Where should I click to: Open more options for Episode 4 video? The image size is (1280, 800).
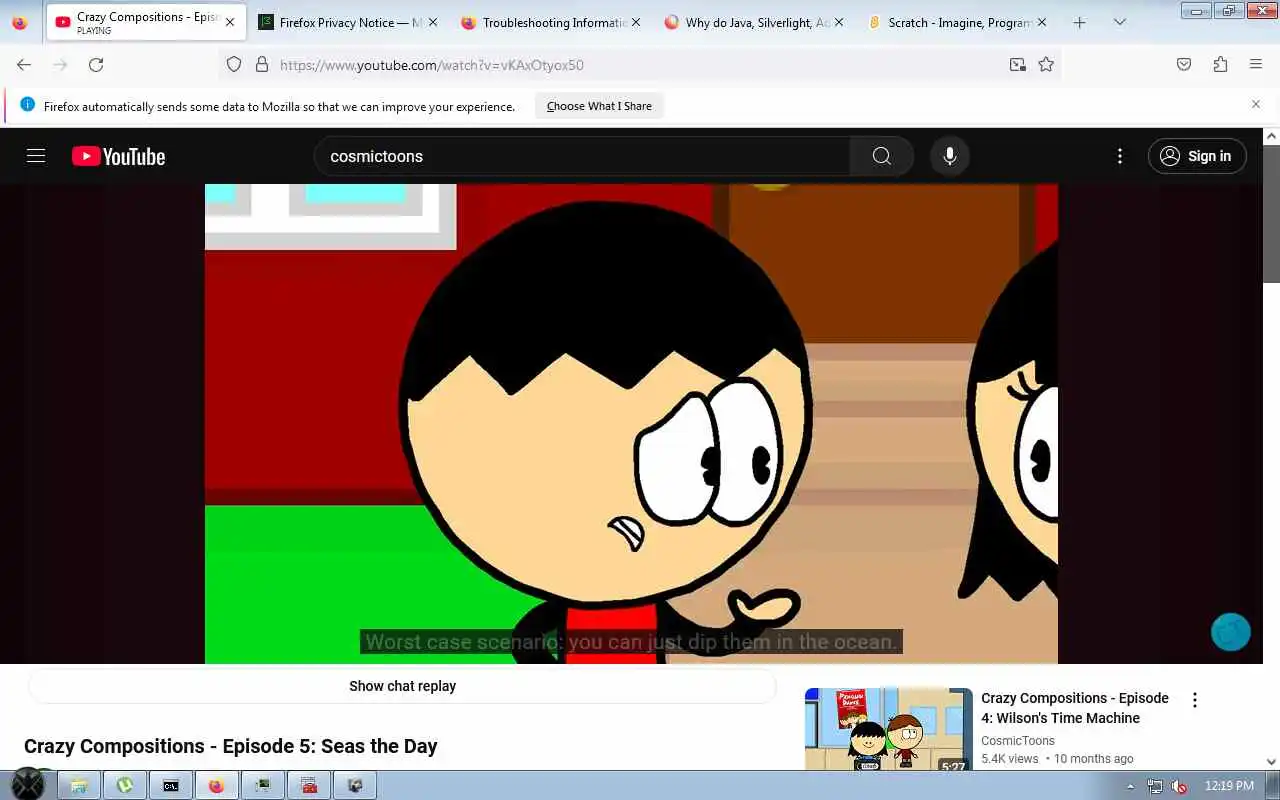tap(1194, 700)
